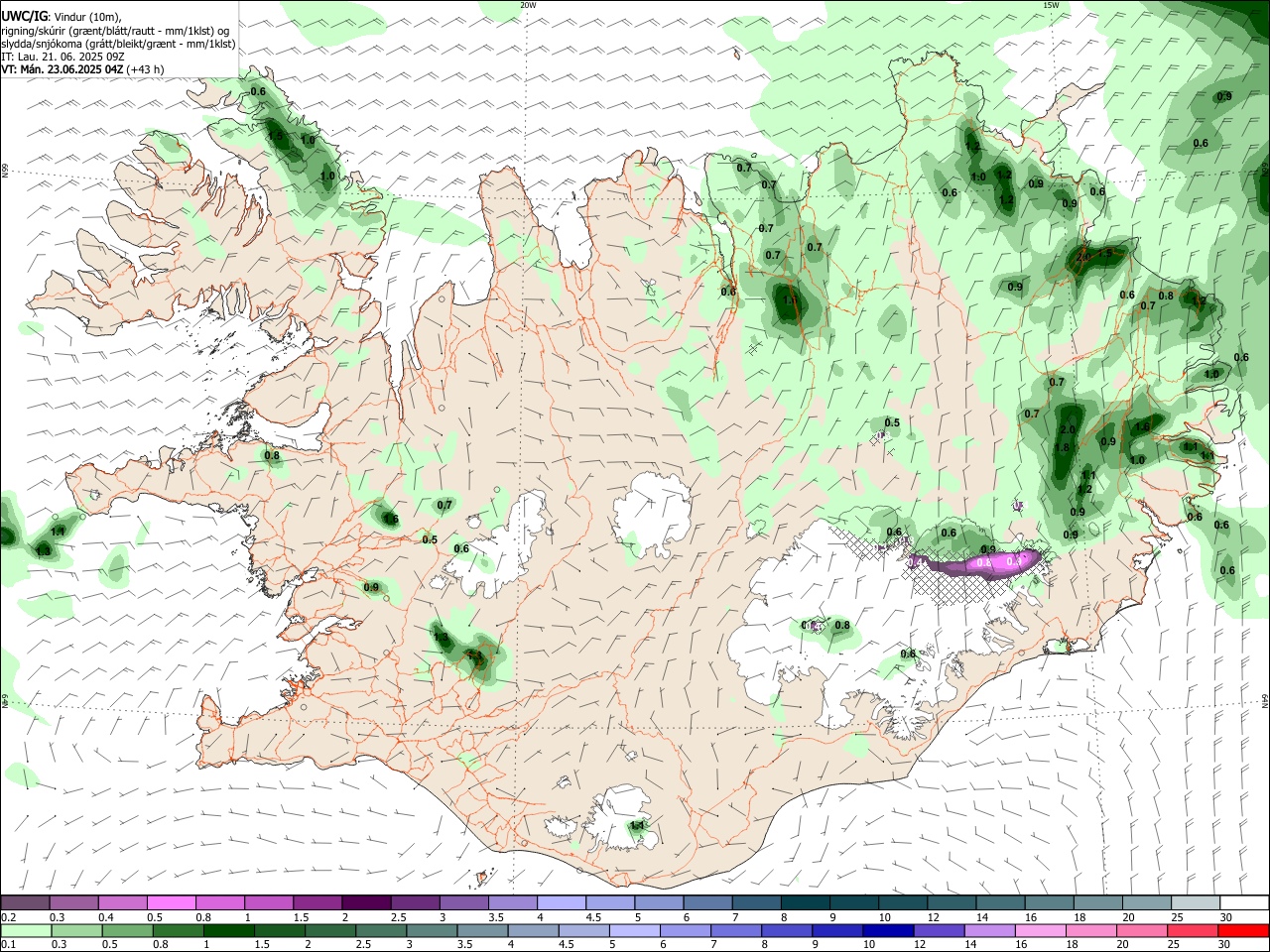Click the 1.1 value on the southern Mýrdalsjökull glacier

pyautogui.click(x=638, y=825)
